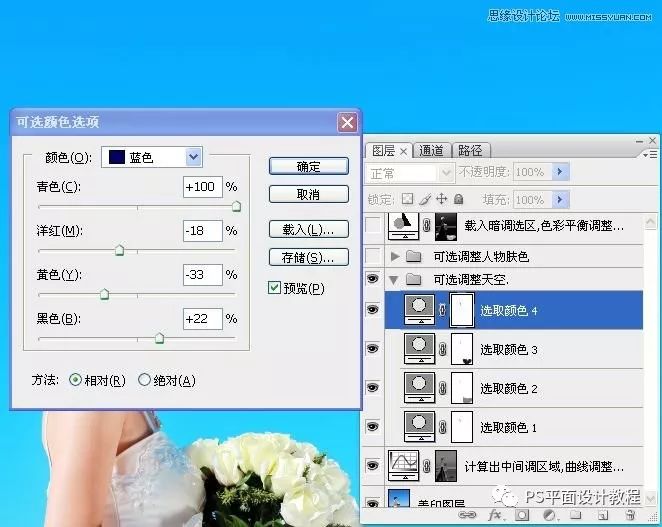Hide the 可选调整天空 group
The width and height of the screenshot is (662, 527).
click(373, 279)
